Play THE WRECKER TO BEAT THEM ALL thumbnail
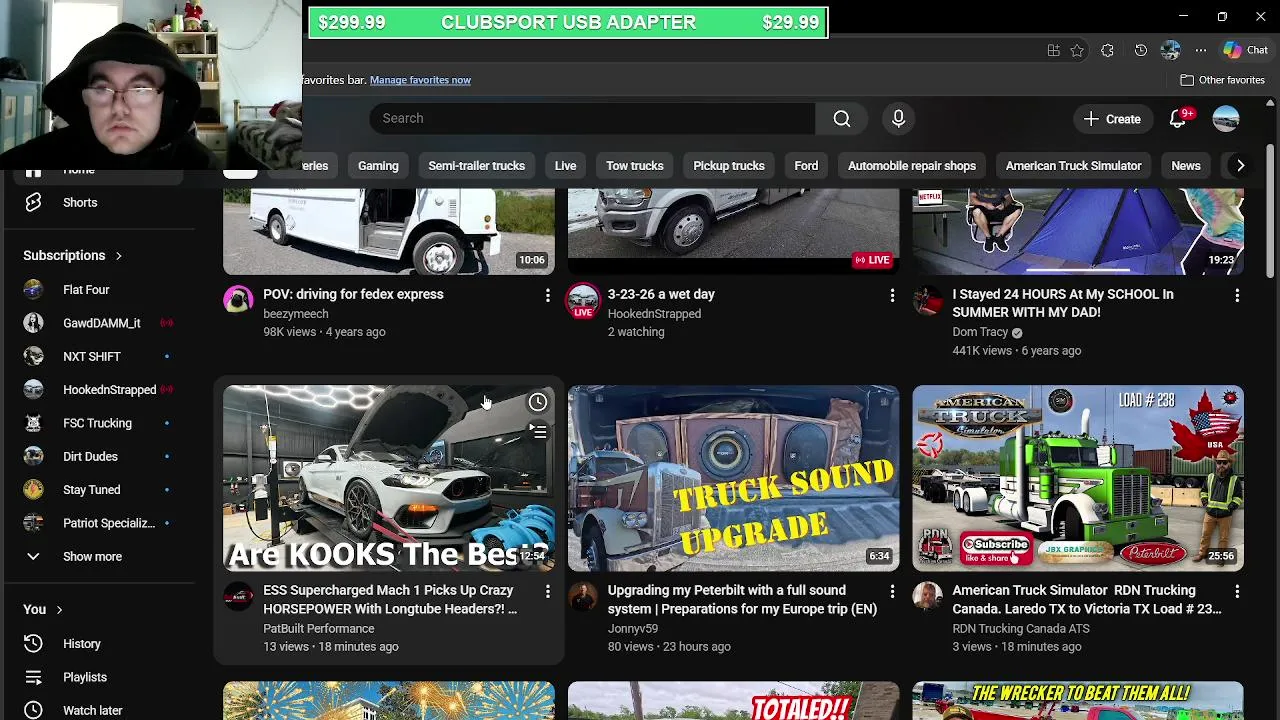This screenshot has height=720, width=1280. 1078,701
